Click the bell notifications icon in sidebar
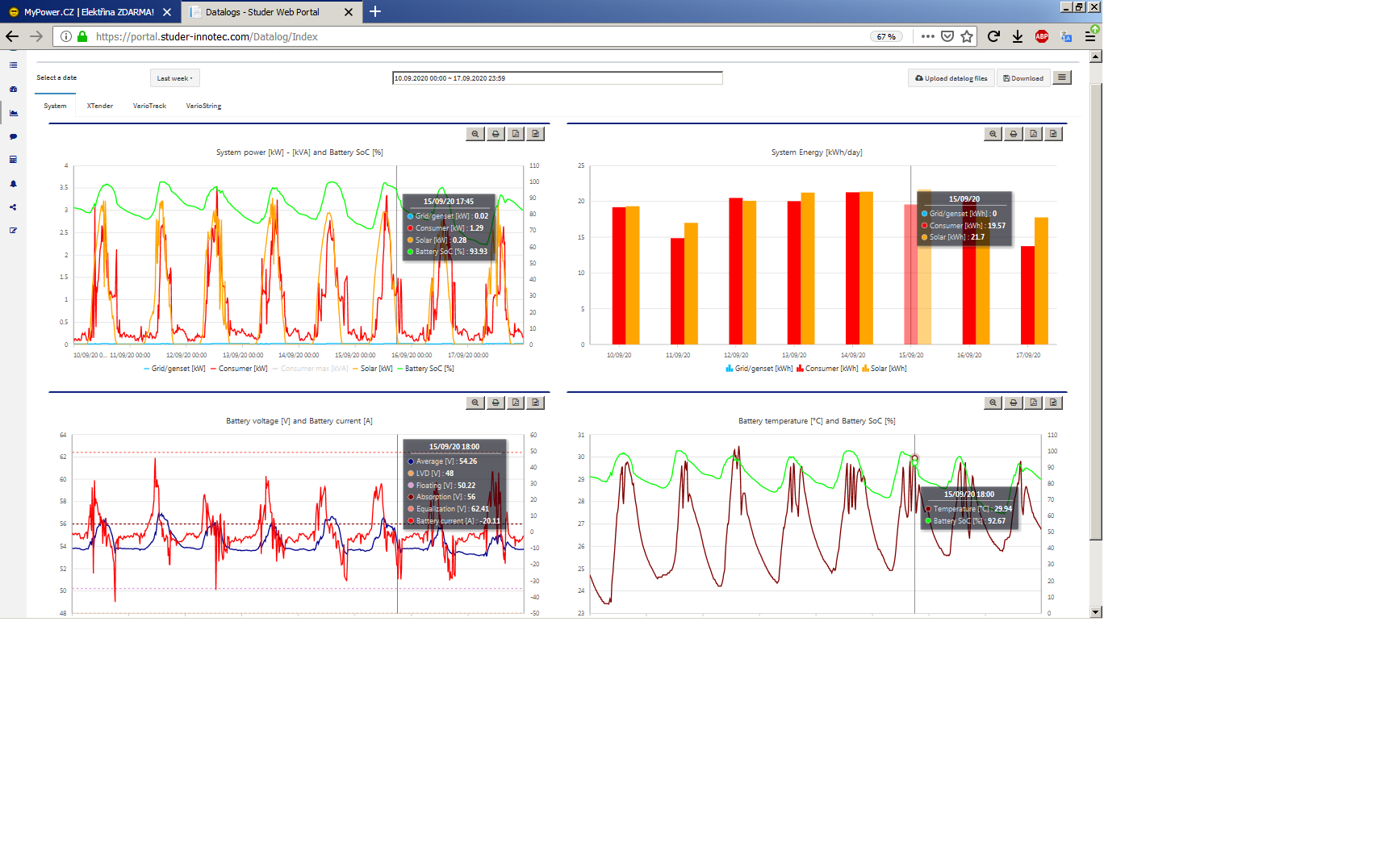This screenshot has width=1380, height=868. pyautogui.click(x=13, y=184)
